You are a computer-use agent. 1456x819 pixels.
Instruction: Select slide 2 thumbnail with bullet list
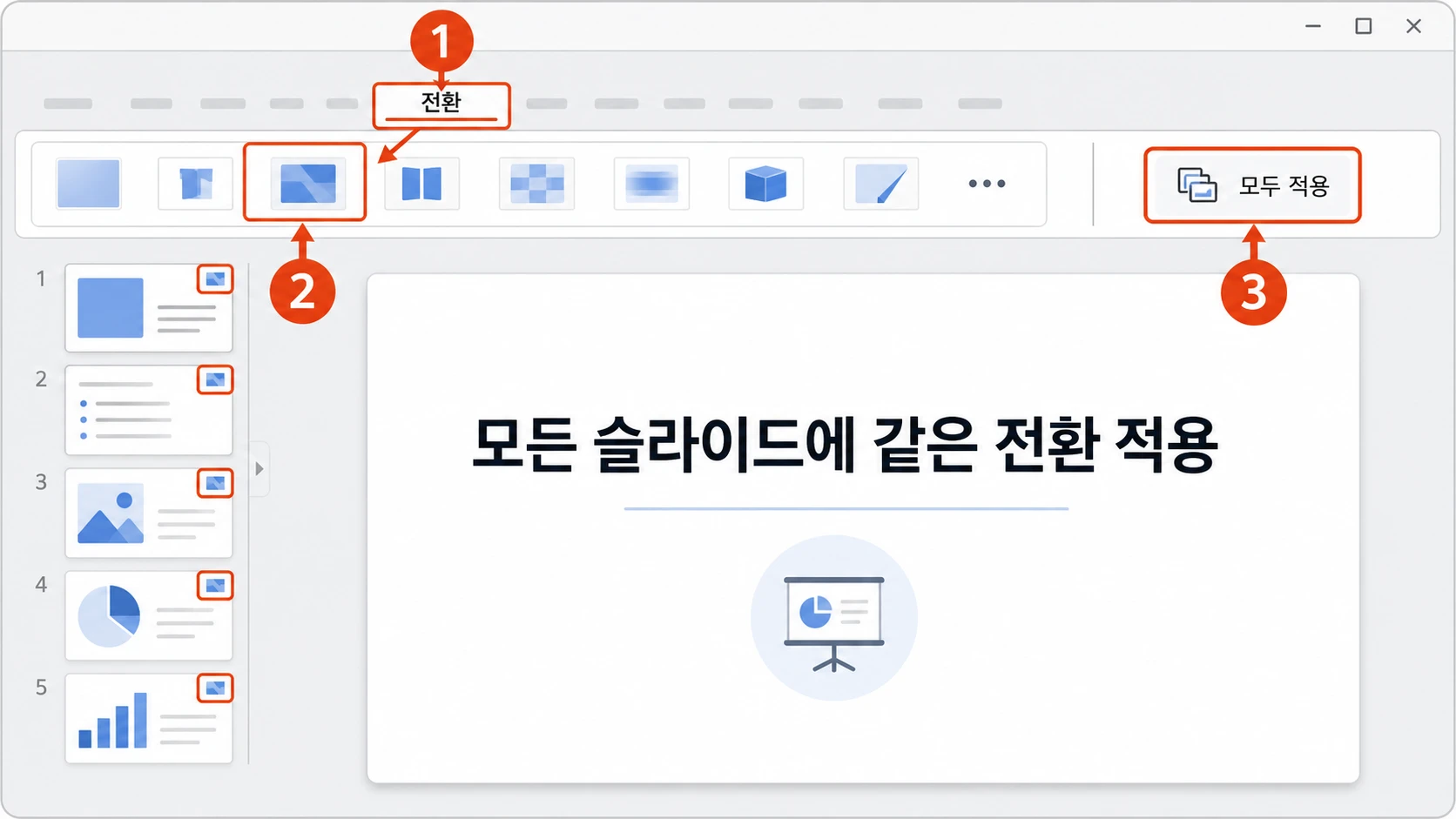point(149,410)
